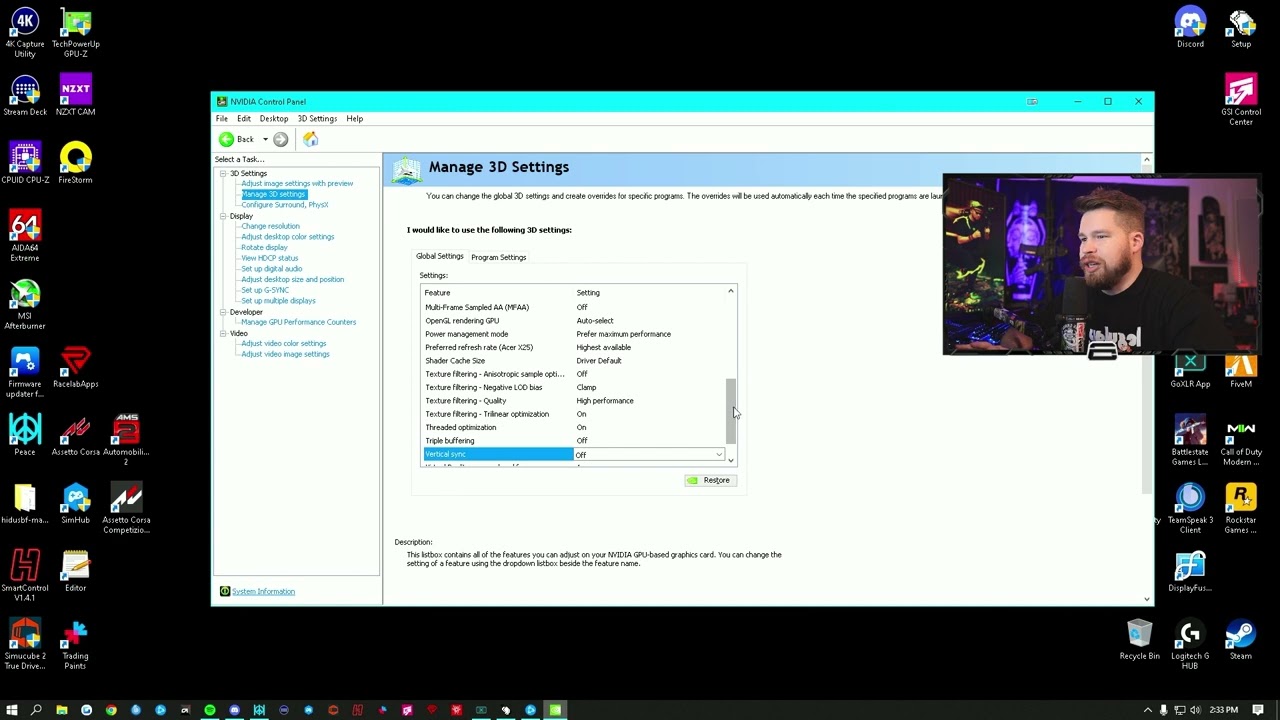Open the Edit menu
Image resolution: width=1280 pixels, height=720 pixels.
244,118
